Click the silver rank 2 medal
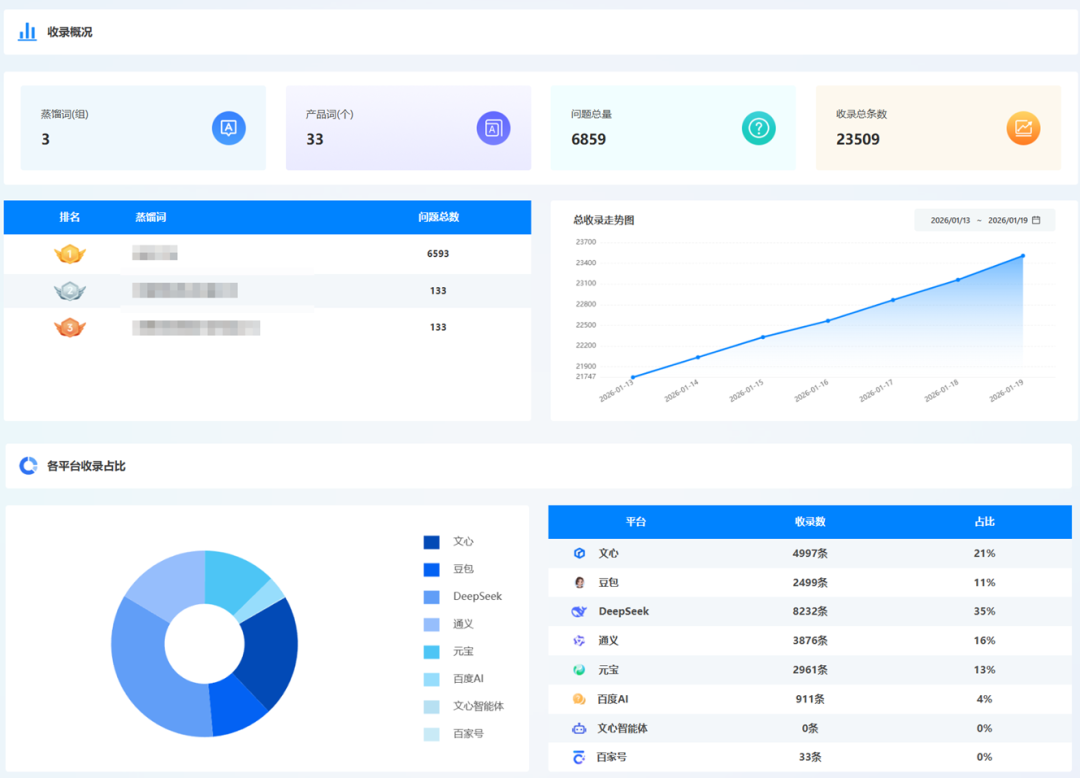 [70, 291]
